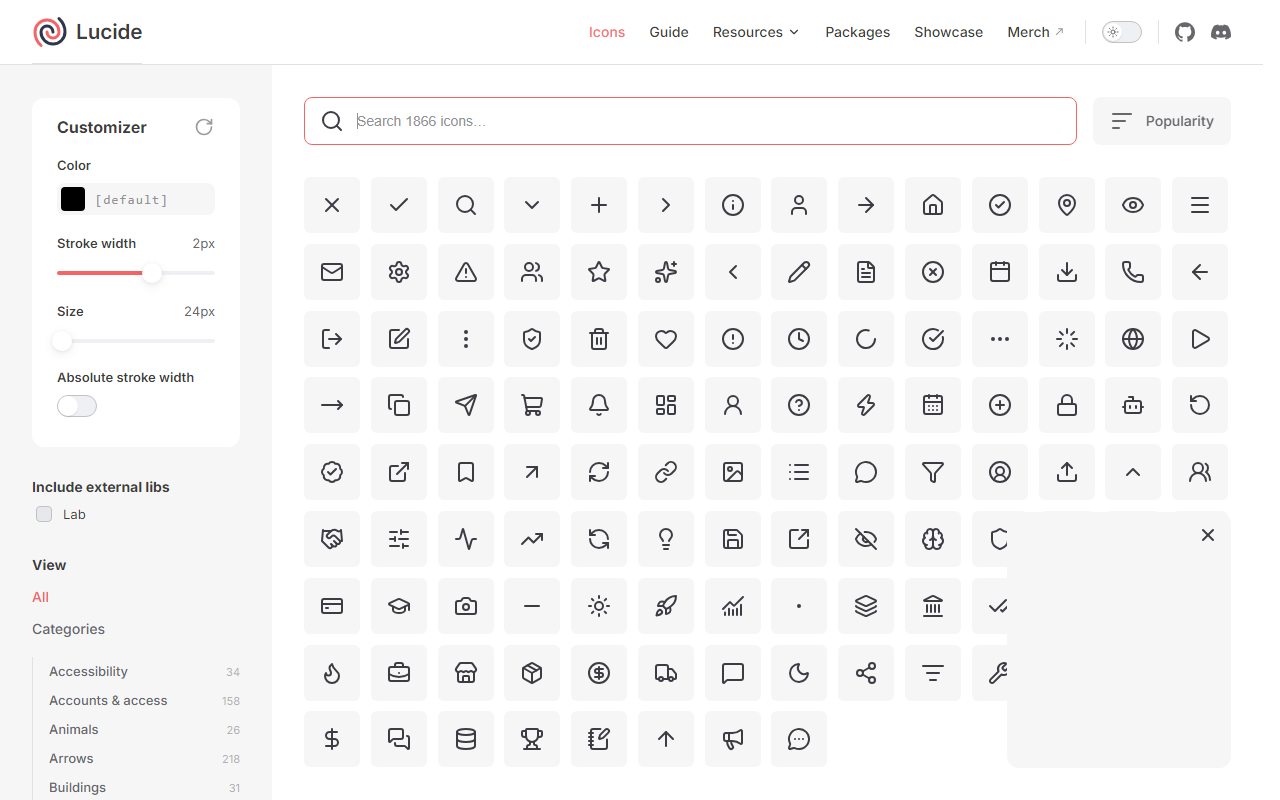Screen dimensions: 1280x800
Task: Open the Packages page
Action: click(x=858, y=32)
